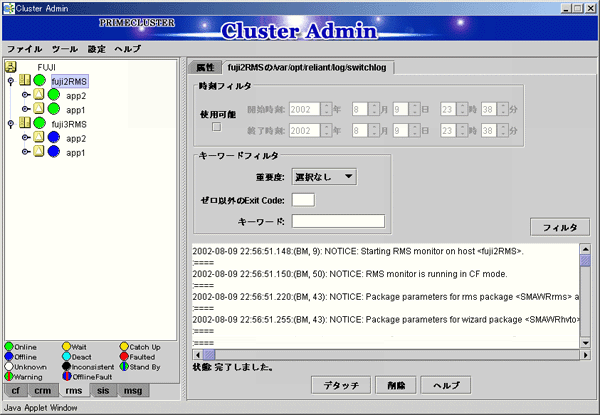The width and height of the screenshot is (600, 415).
Task: Open the ヘルプ menu
Action: [128, 49]
